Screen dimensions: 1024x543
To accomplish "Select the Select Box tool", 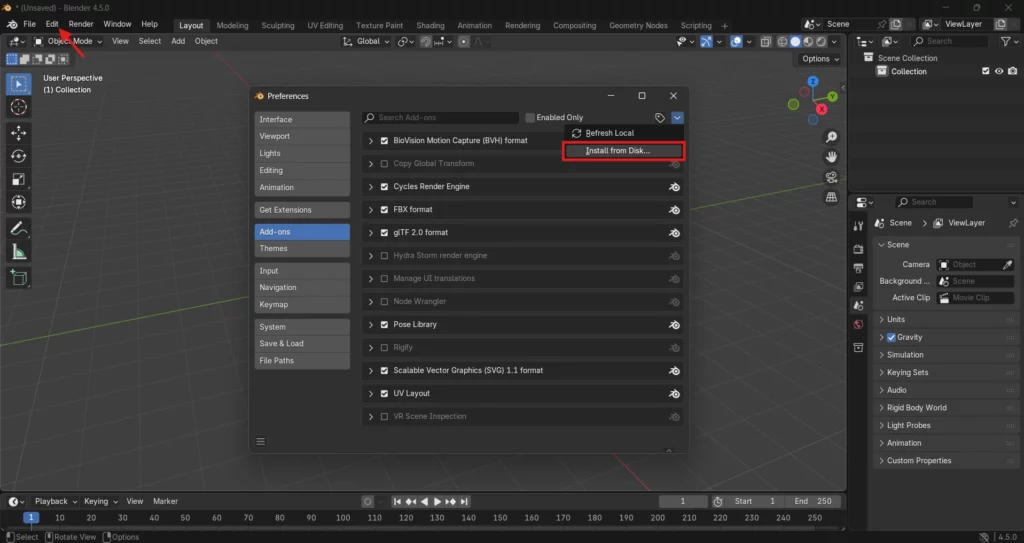I will 18,84.
